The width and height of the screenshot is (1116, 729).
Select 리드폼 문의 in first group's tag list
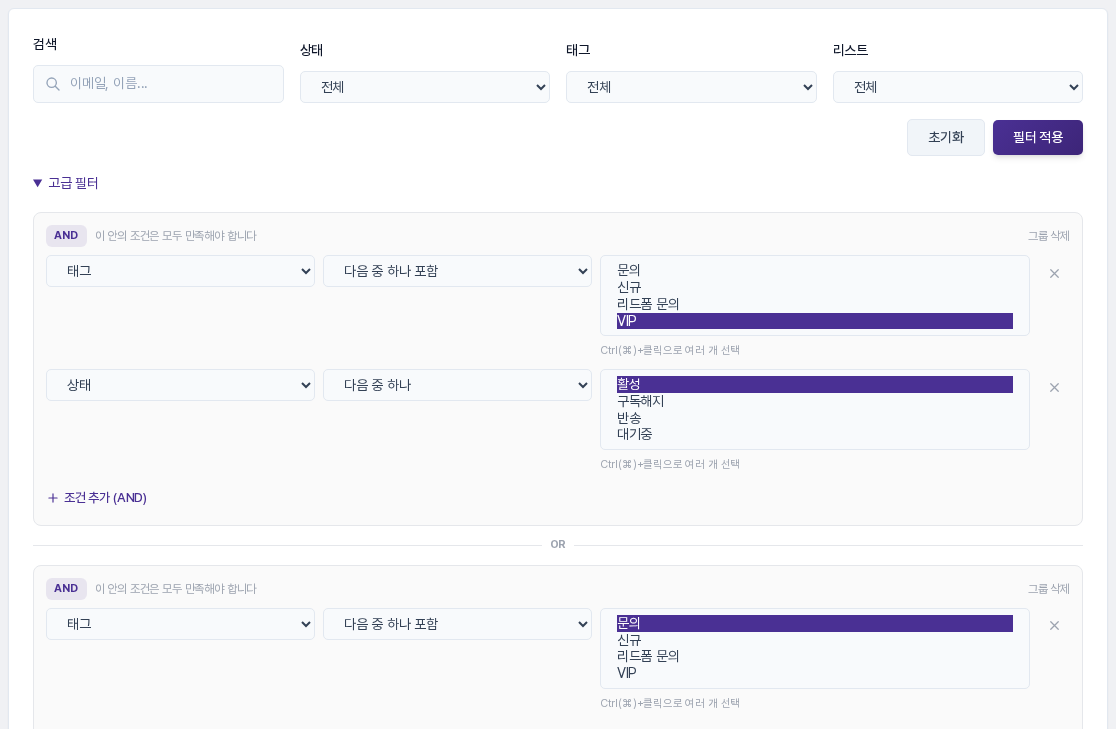pos(814,304)
